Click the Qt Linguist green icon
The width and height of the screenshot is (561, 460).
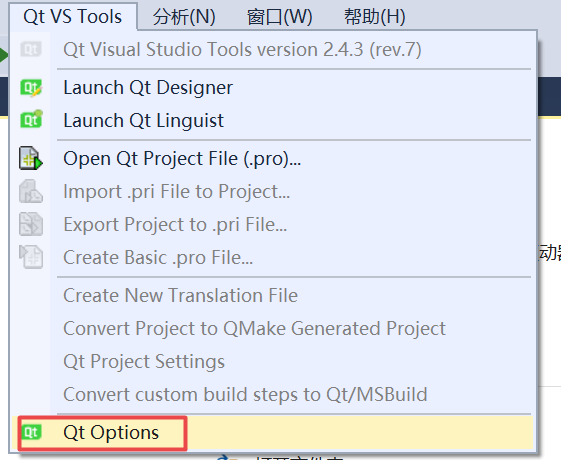[x=31, y=119]
